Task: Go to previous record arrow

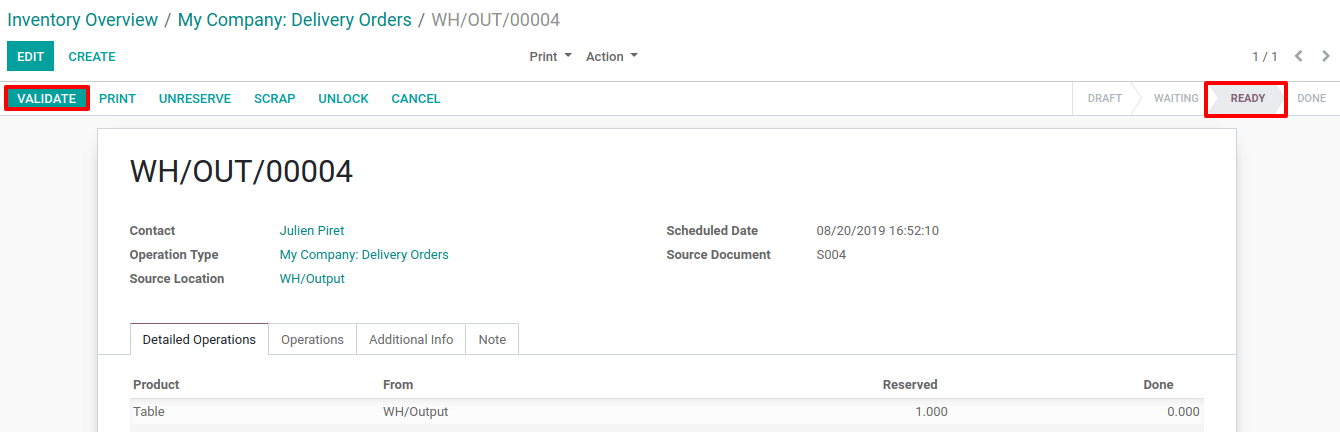Action: coord(1299,57)
